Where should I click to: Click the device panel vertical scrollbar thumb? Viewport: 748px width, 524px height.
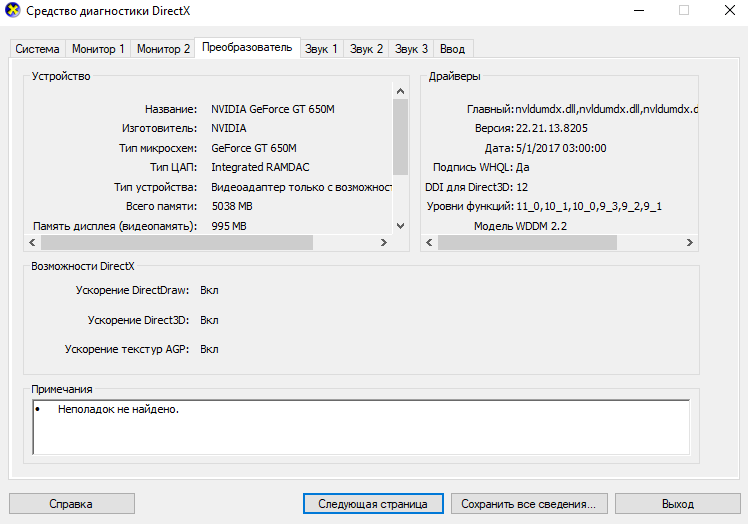click(400, 137)
